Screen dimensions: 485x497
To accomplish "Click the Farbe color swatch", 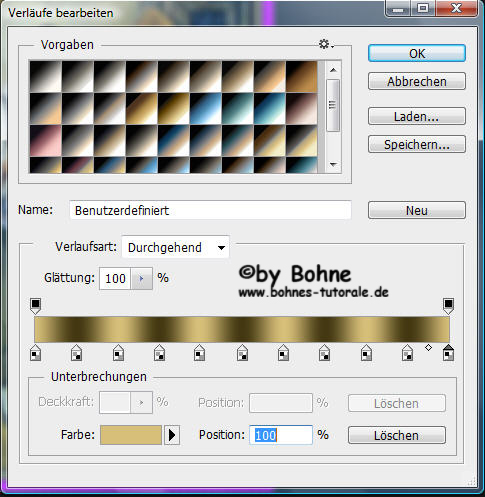I will (131, 435).
